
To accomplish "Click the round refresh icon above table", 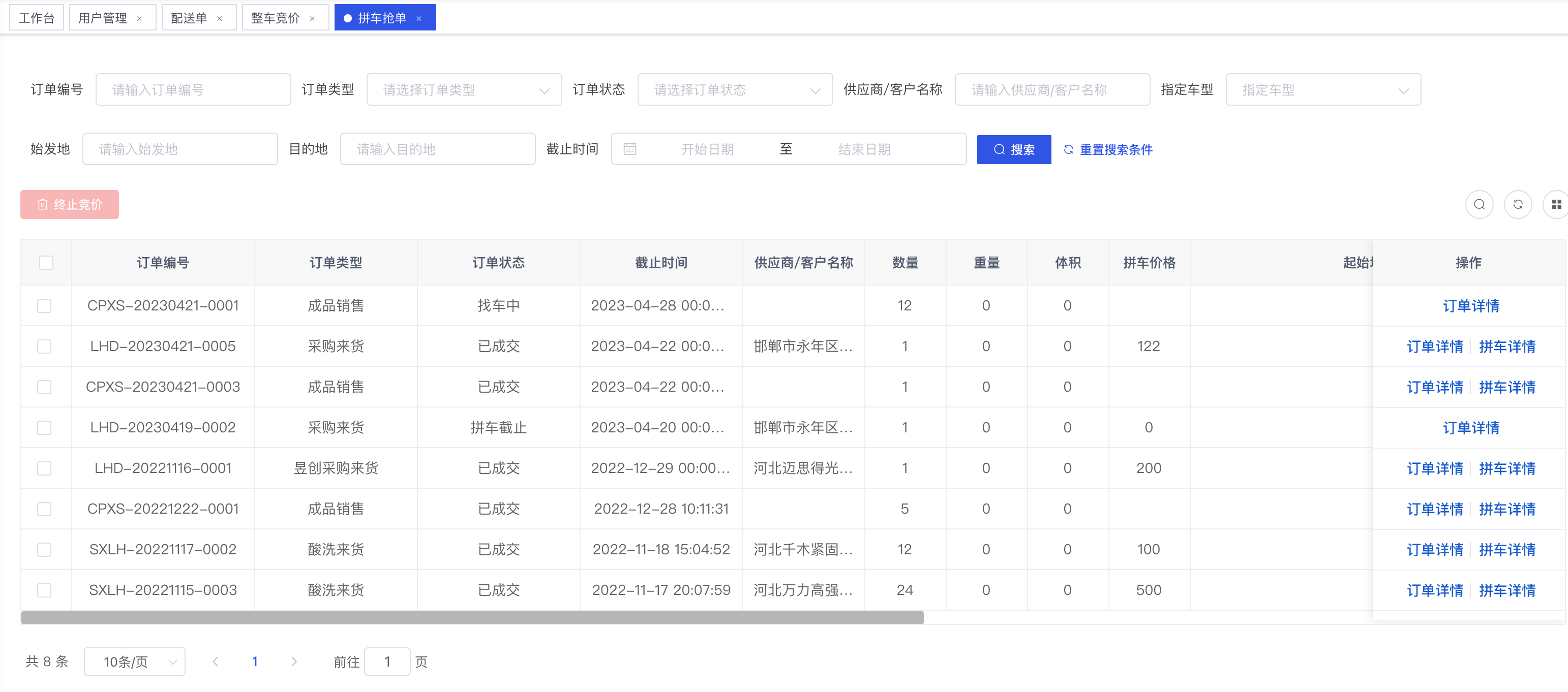I will 1518,204.
